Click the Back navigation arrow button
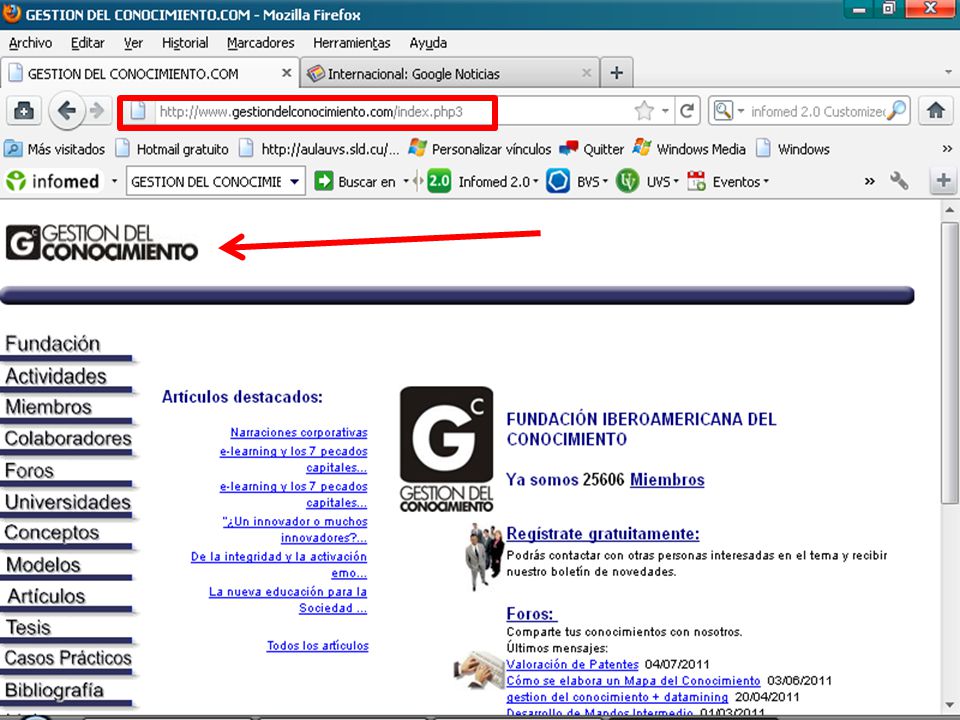 coord(66,111)
